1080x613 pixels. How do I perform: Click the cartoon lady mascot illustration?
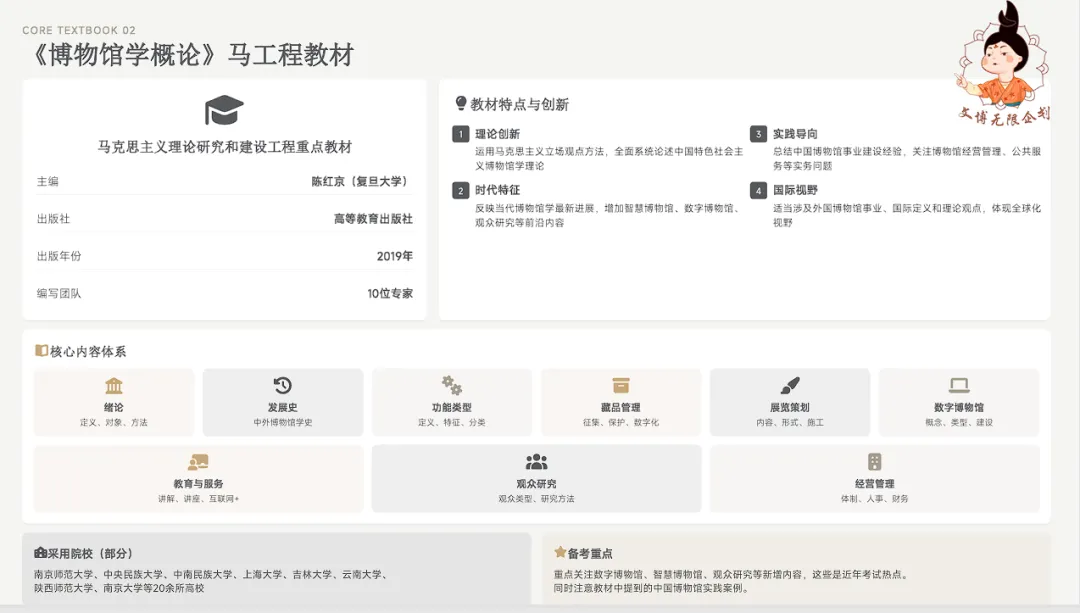(1003, 64)
